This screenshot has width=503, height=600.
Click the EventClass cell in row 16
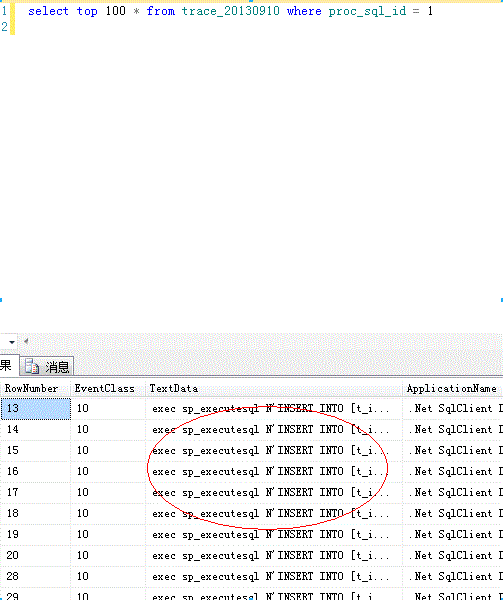108,472
